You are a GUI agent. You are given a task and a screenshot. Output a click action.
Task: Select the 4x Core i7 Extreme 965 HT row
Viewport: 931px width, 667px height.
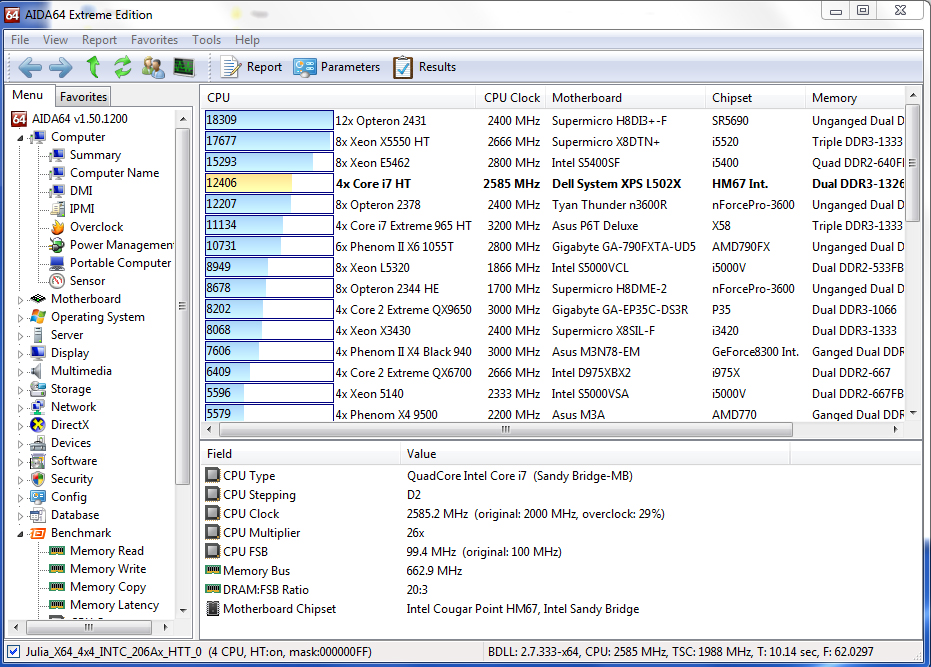point(554,226)
